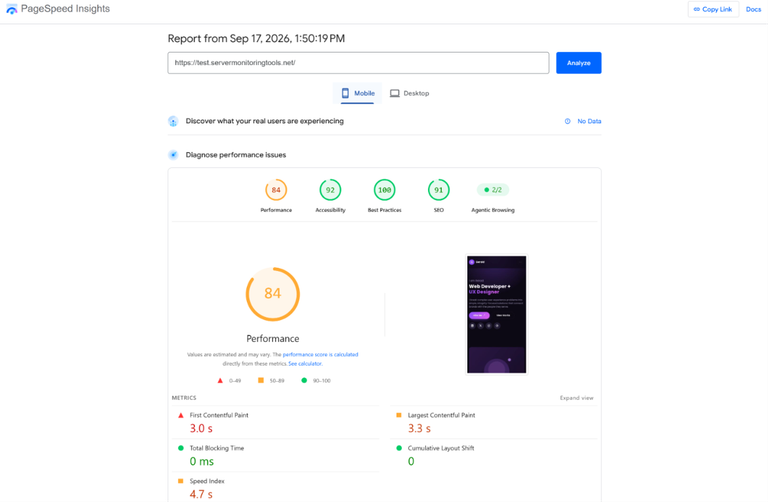Click the real users experience section icon
The image size is (768, 502).
coord(173,121)
